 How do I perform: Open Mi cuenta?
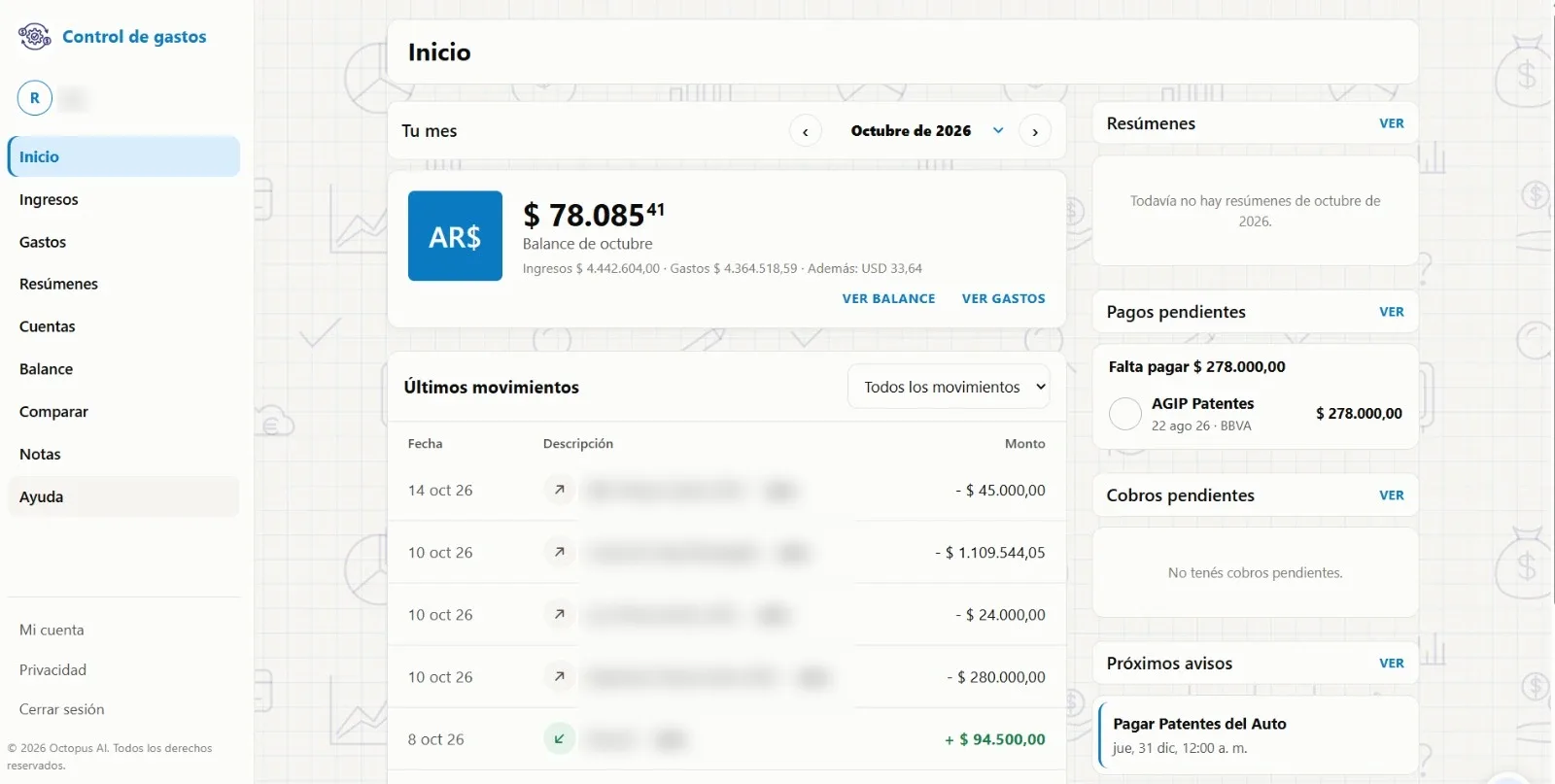(x=52, y=630)
